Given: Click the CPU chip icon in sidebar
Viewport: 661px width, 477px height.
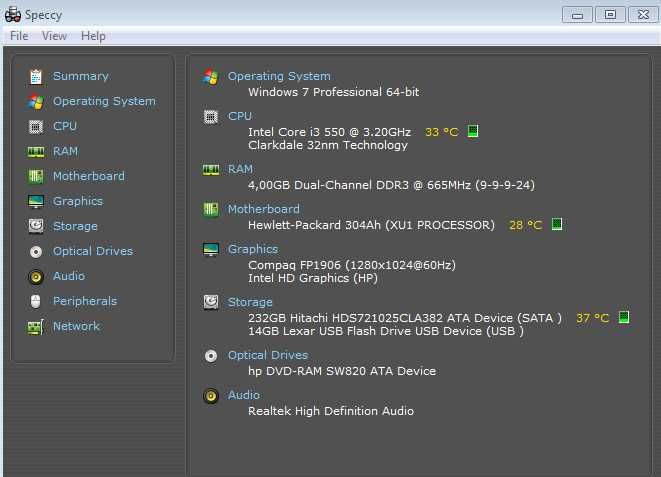Looking at the screenshot, I should pyautogui.click(x=36, y=126).
